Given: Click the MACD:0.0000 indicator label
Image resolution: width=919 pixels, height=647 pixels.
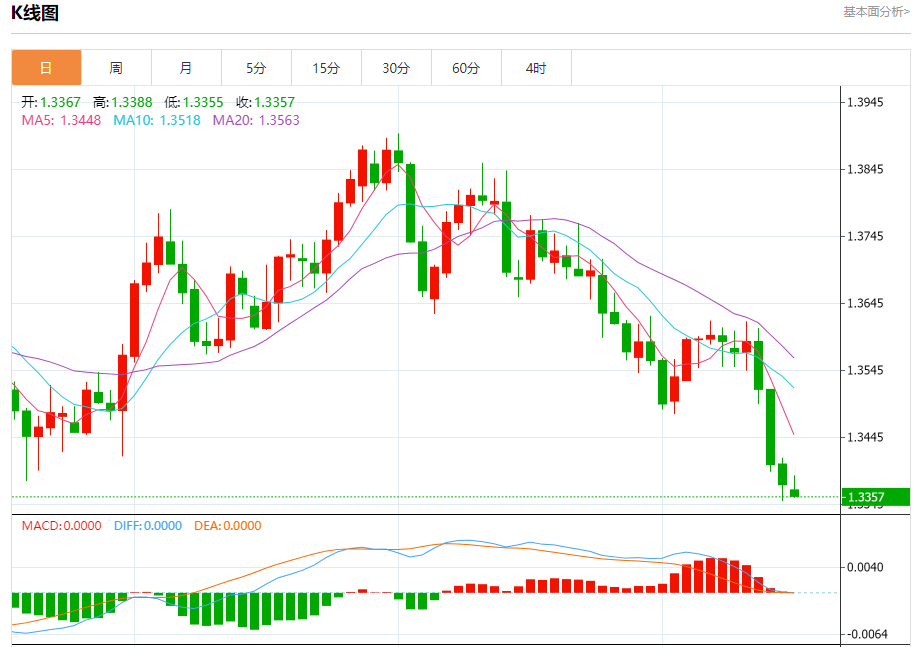Looking at the screenshot, I should point(62,526).
